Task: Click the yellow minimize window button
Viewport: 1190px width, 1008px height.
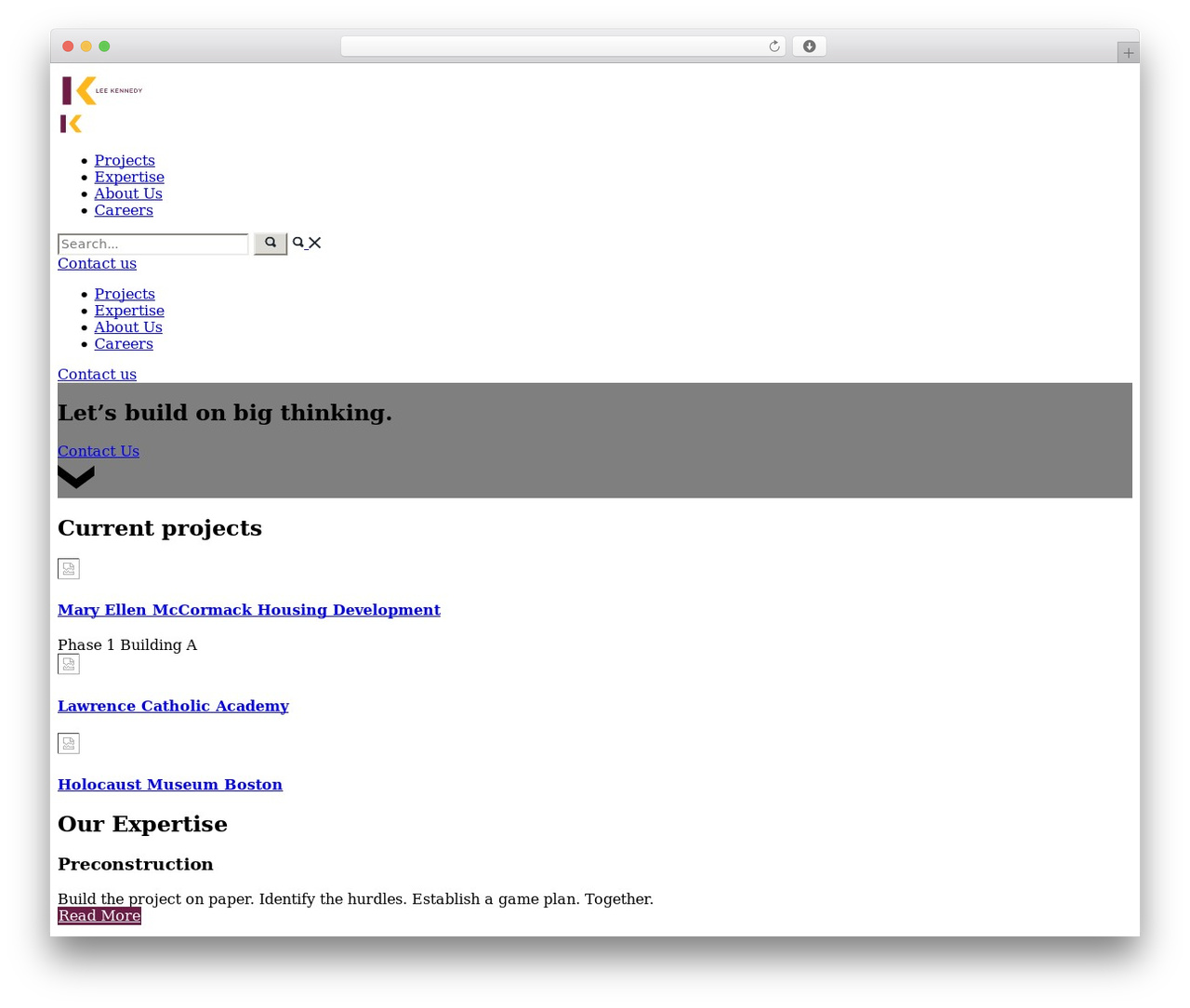Action: click(86, 46)
